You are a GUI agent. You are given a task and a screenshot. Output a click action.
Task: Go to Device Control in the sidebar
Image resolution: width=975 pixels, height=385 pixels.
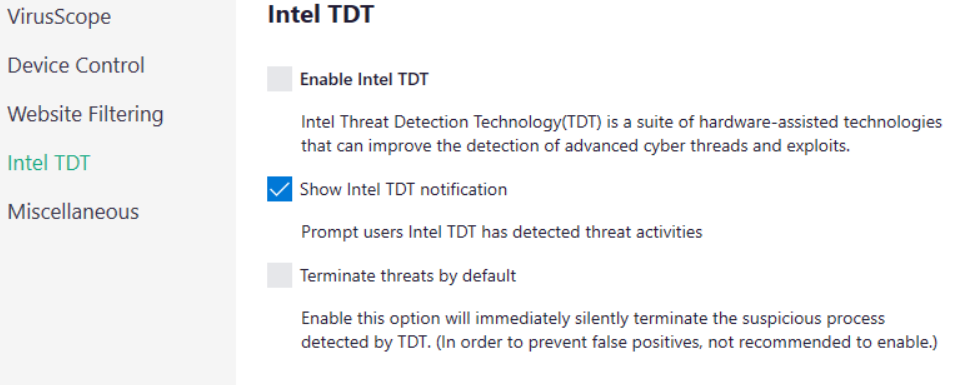(76, 65)
